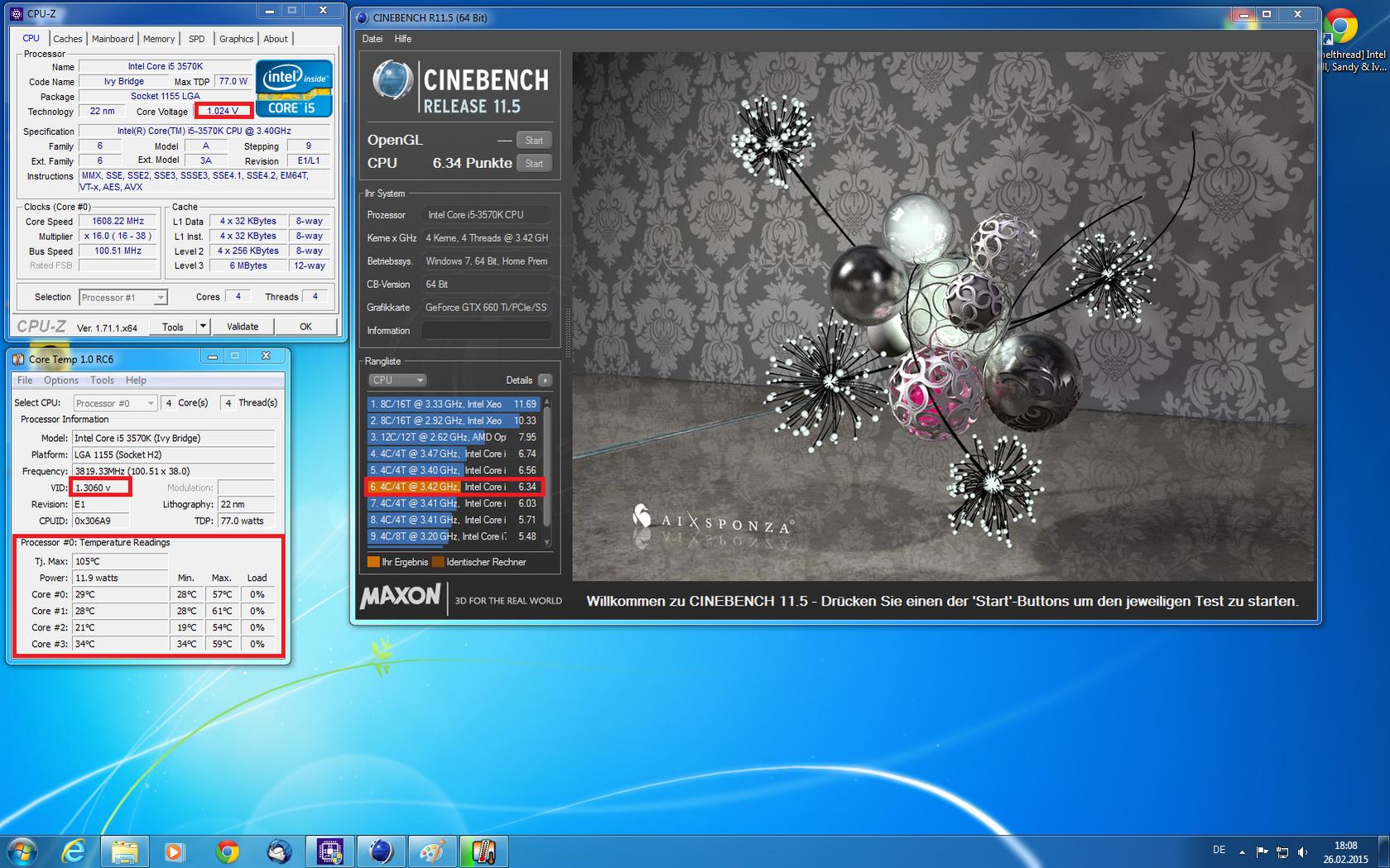Open the network status tray icon
This screenshot has height=868, width=1390.
[x=1282, y=851]
